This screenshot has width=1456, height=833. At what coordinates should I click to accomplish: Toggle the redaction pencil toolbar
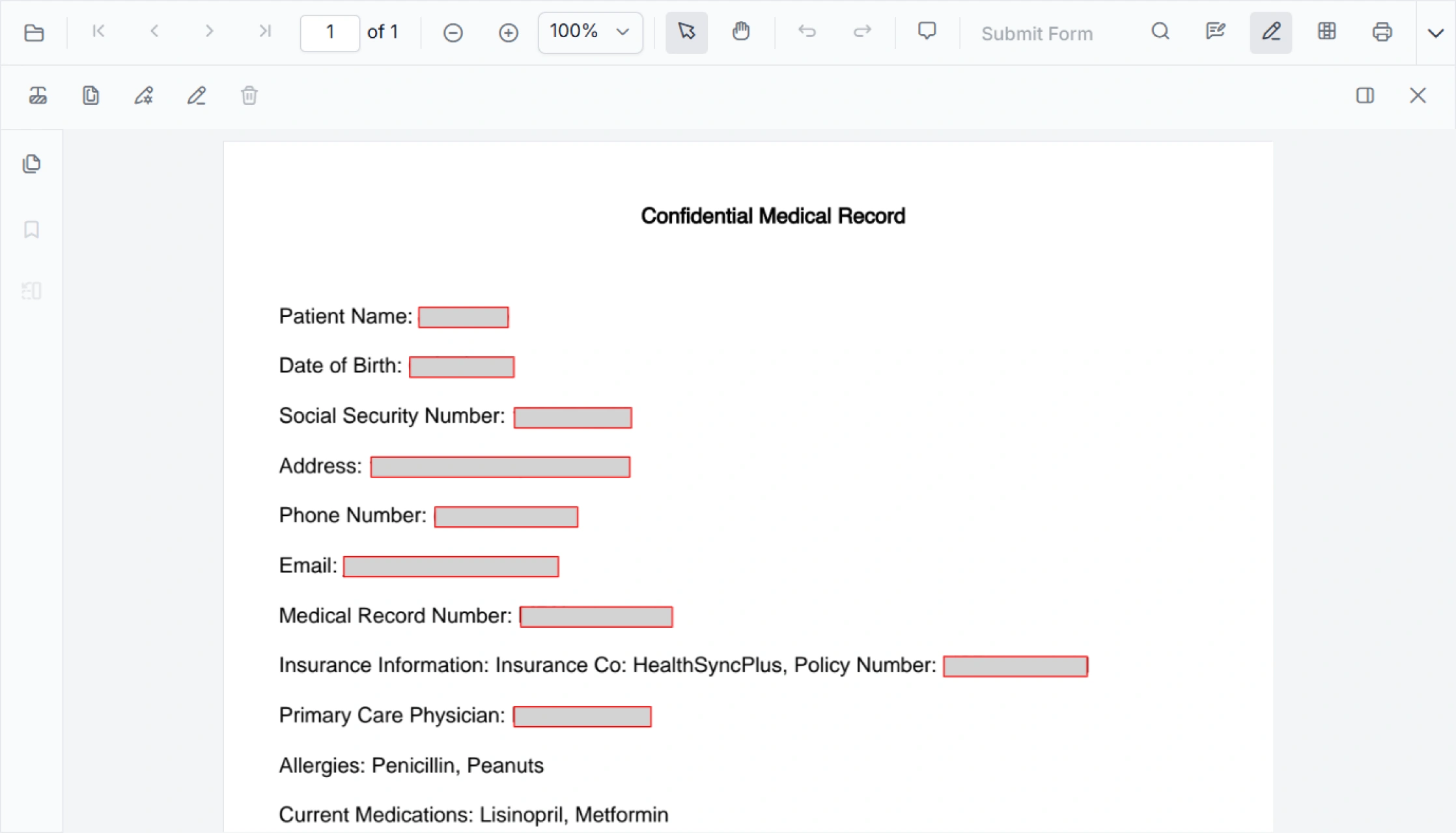1271,32
